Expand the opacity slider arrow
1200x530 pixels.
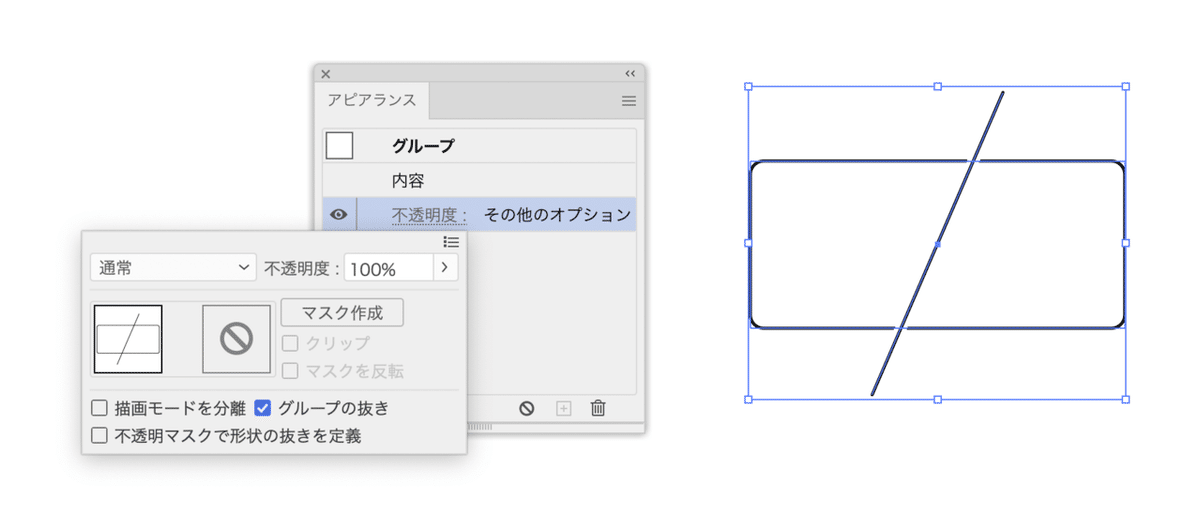click(x=445, y=268)
